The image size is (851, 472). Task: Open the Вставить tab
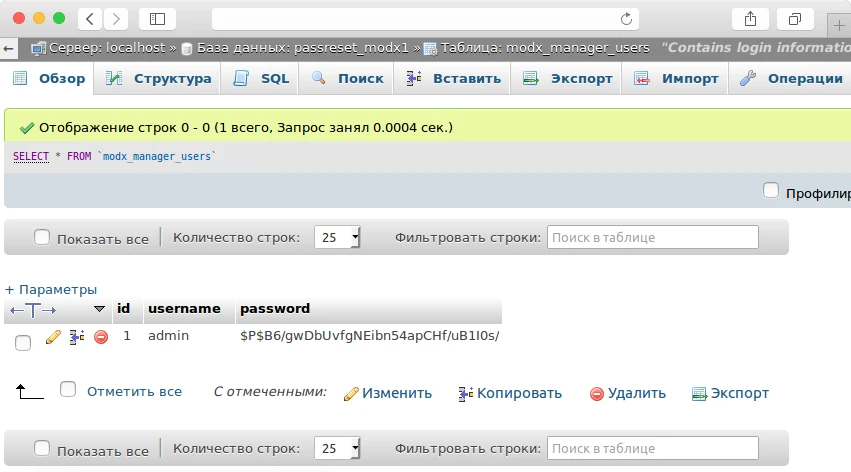[453, 79]
